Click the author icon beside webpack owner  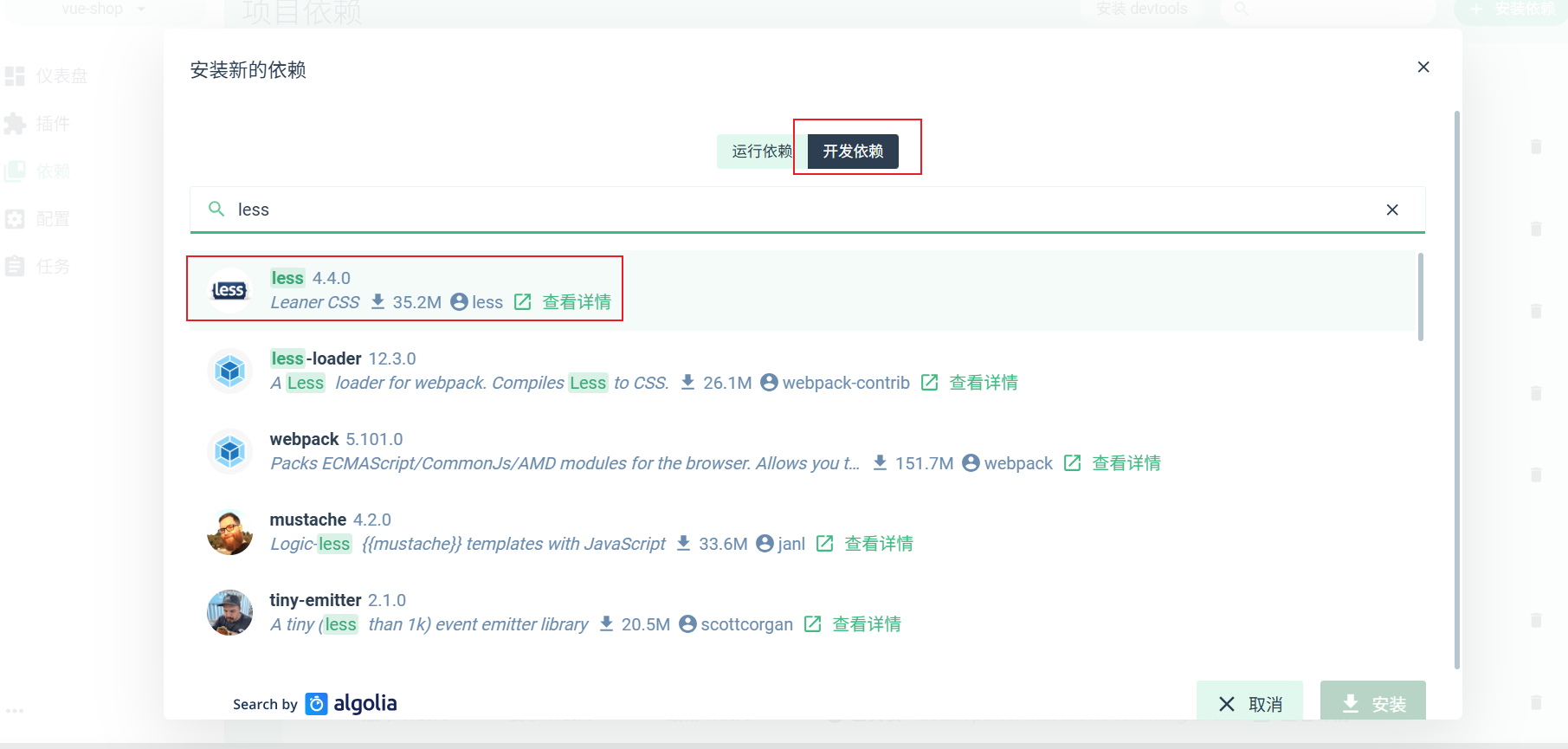(971, 462)
